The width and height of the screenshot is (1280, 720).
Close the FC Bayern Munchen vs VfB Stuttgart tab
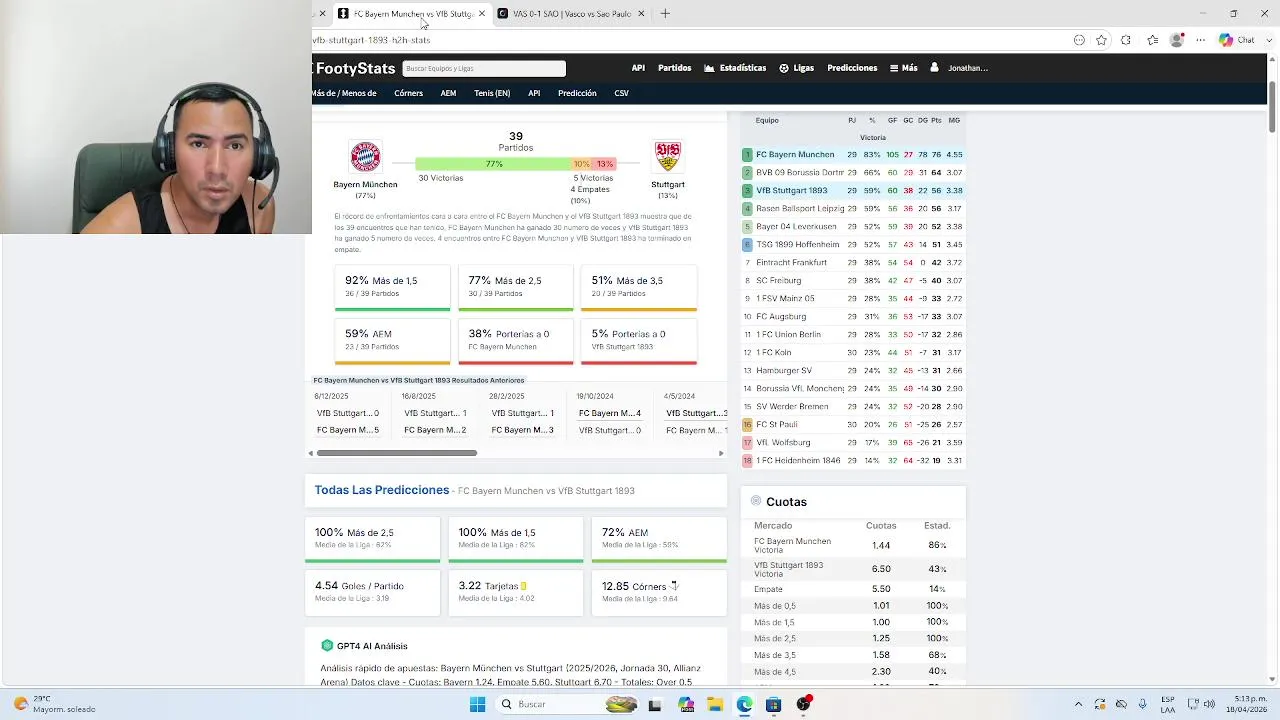(482, 13)
